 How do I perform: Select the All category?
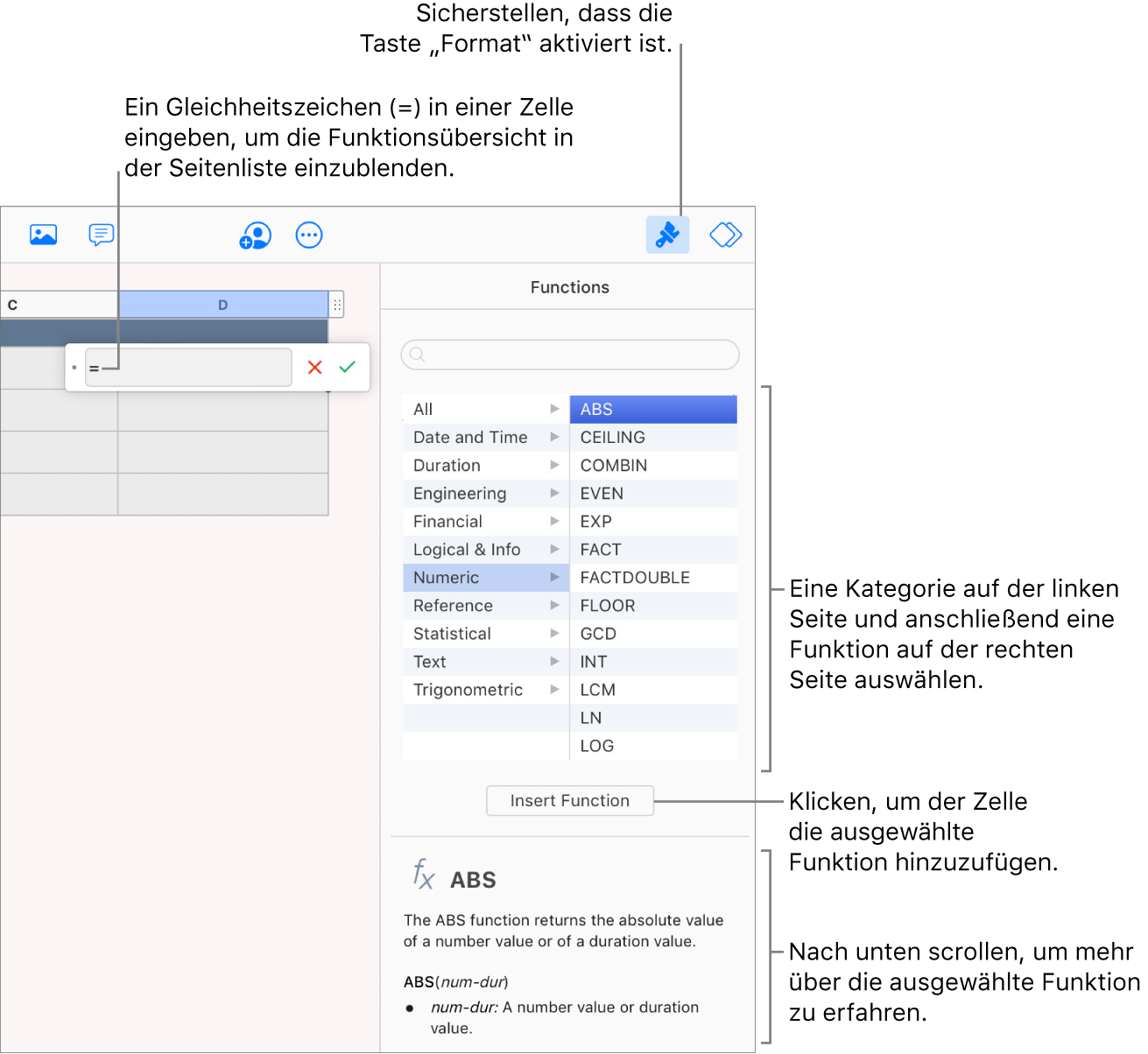(x=486, y=409)
